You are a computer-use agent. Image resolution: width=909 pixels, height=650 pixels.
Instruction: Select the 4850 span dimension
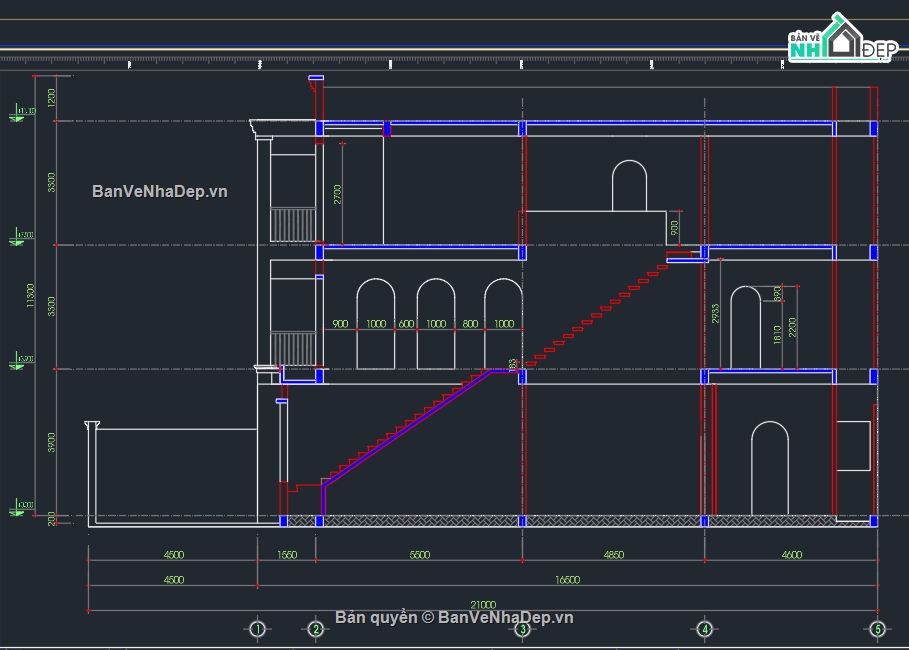pos(611,555)
